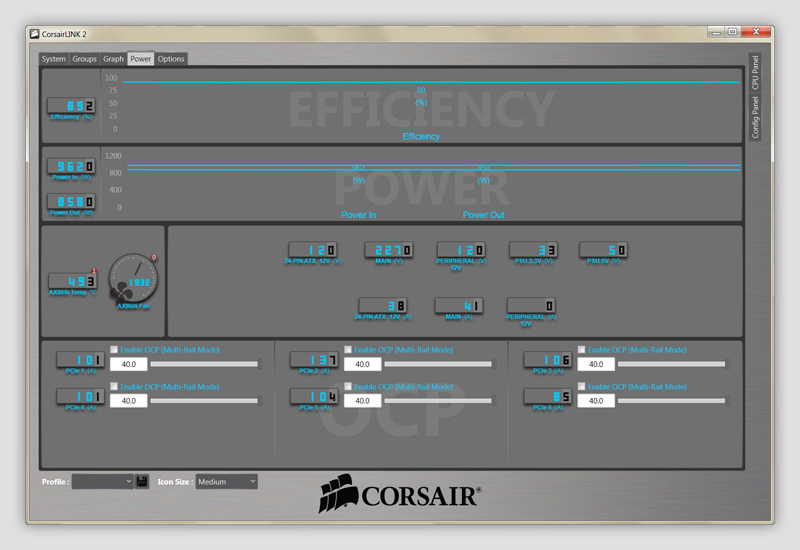Open the Icon Size dropdown
800x550 pixels.
(226, 481)
